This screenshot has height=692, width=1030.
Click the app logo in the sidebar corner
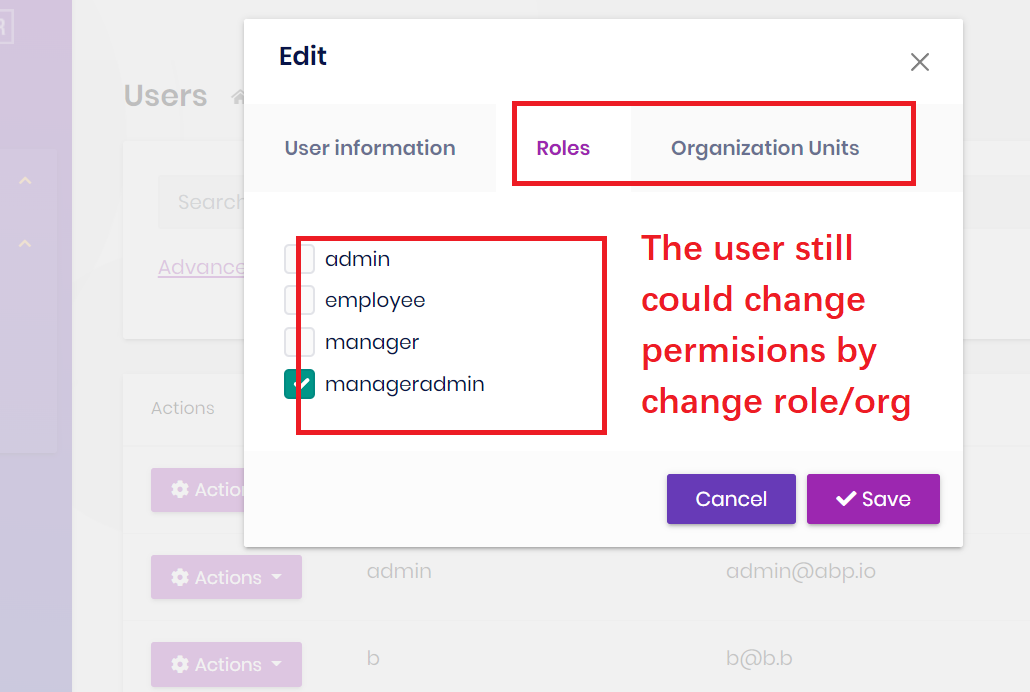(5, 27)
